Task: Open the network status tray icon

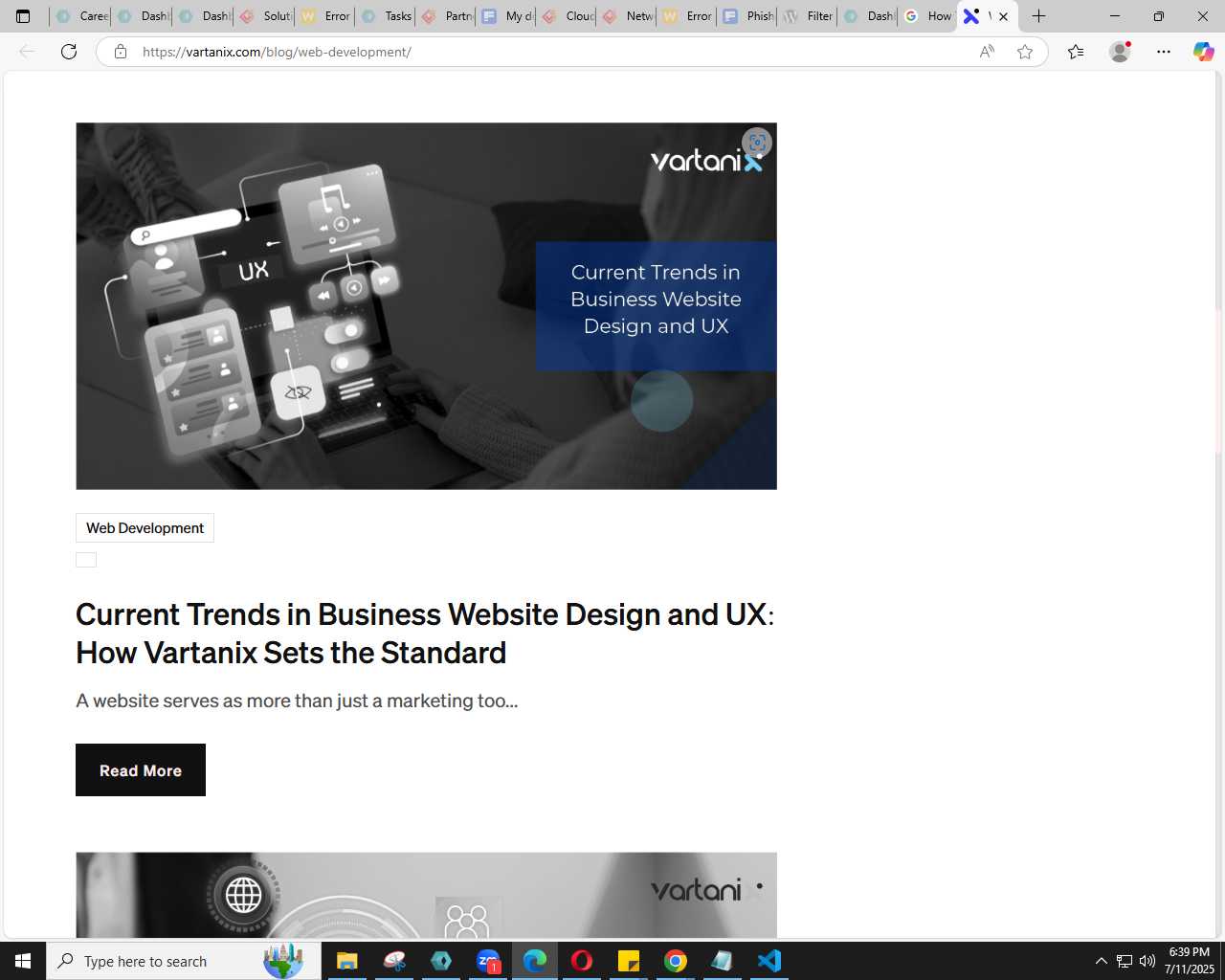Action: tap(1125, 961)
